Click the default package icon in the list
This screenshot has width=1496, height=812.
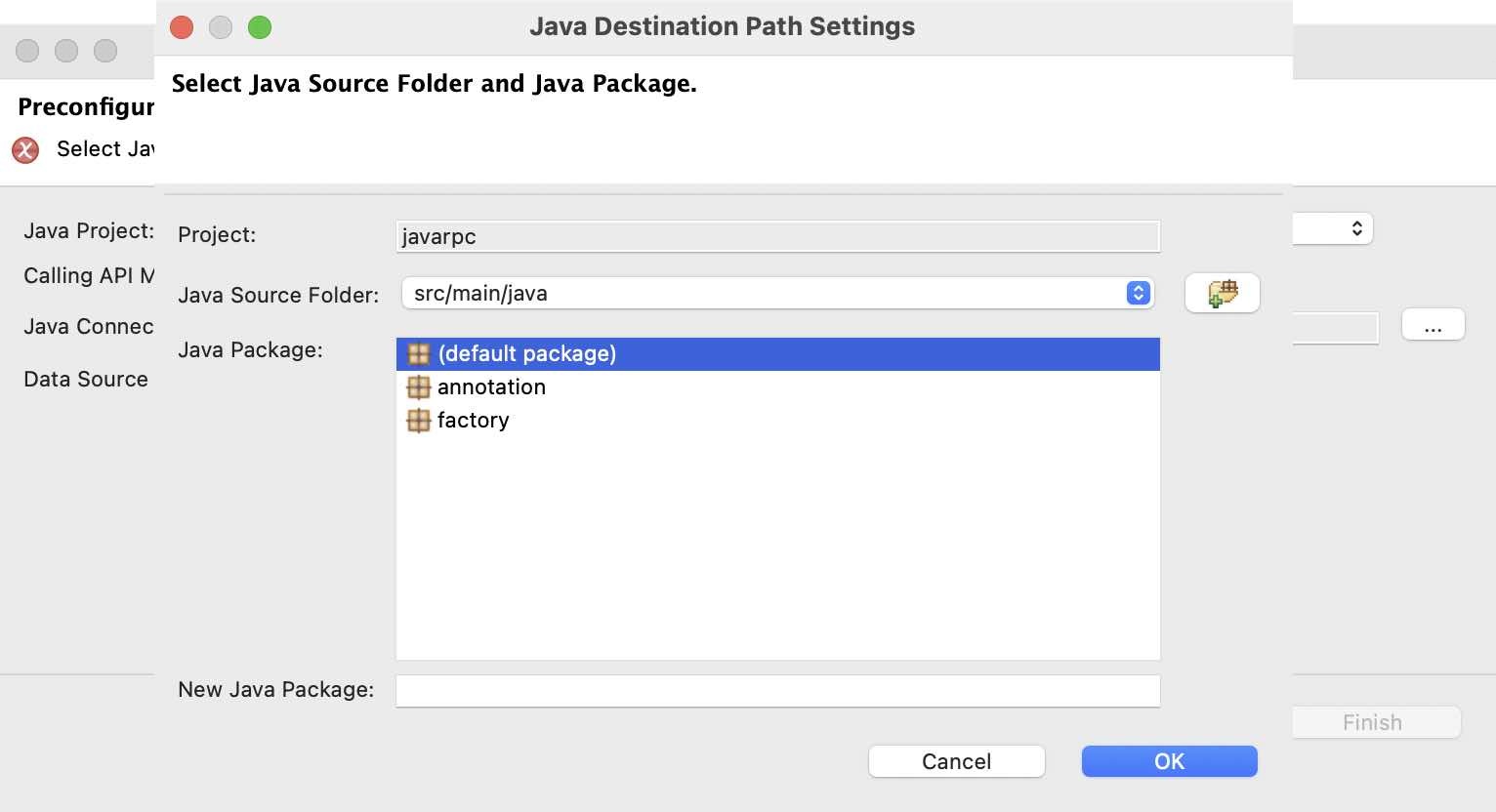click(418, 353)
